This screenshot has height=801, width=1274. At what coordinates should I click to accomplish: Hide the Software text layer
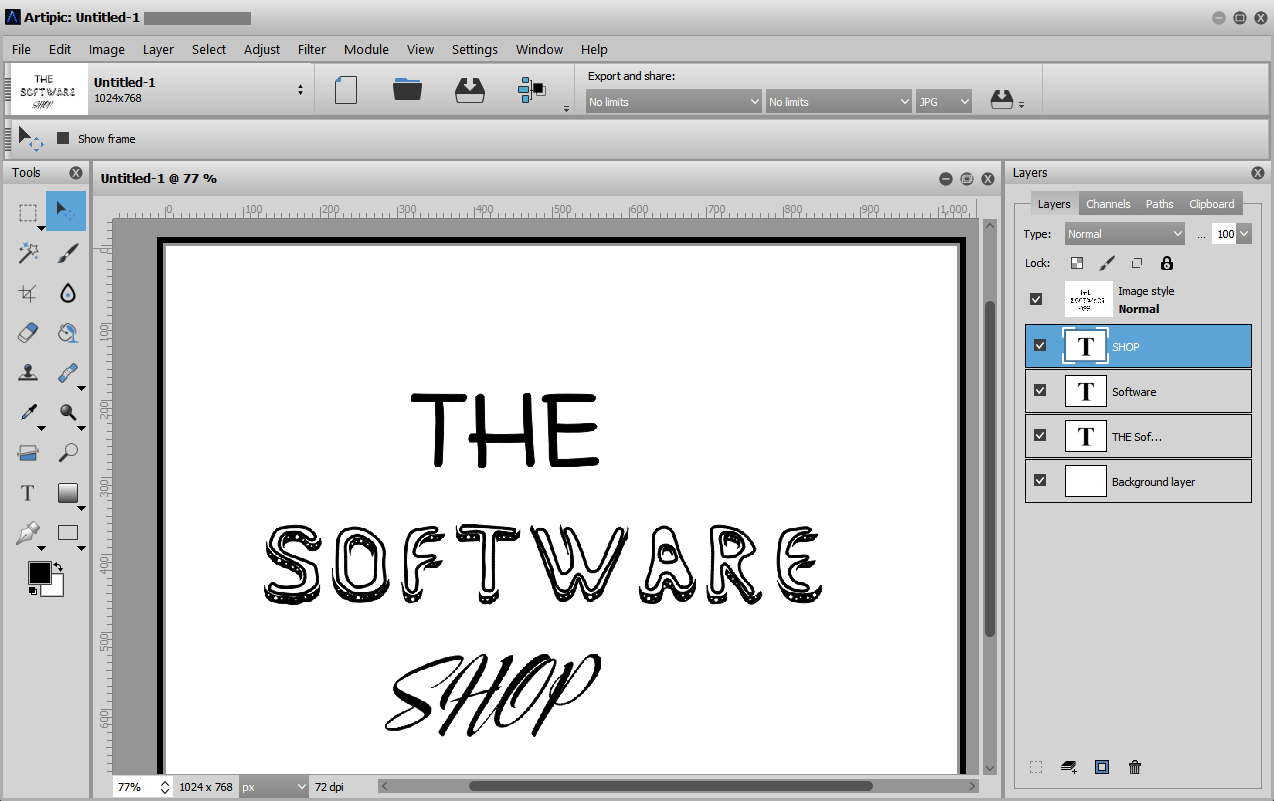(x=1040, y=391)
